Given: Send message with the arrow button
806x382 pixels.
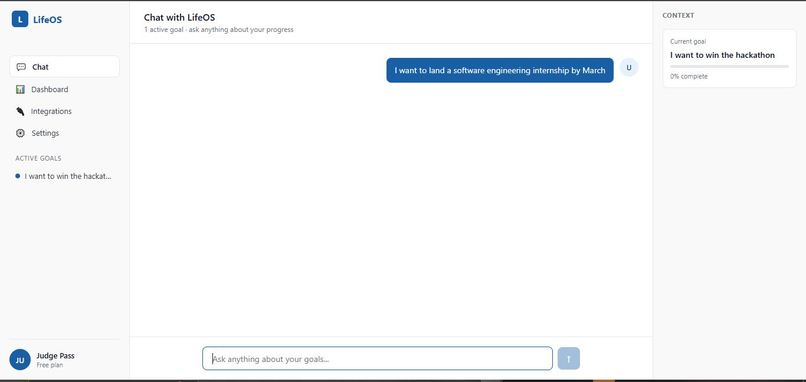Looking at the screenshot, I should (x=569, y=358).
